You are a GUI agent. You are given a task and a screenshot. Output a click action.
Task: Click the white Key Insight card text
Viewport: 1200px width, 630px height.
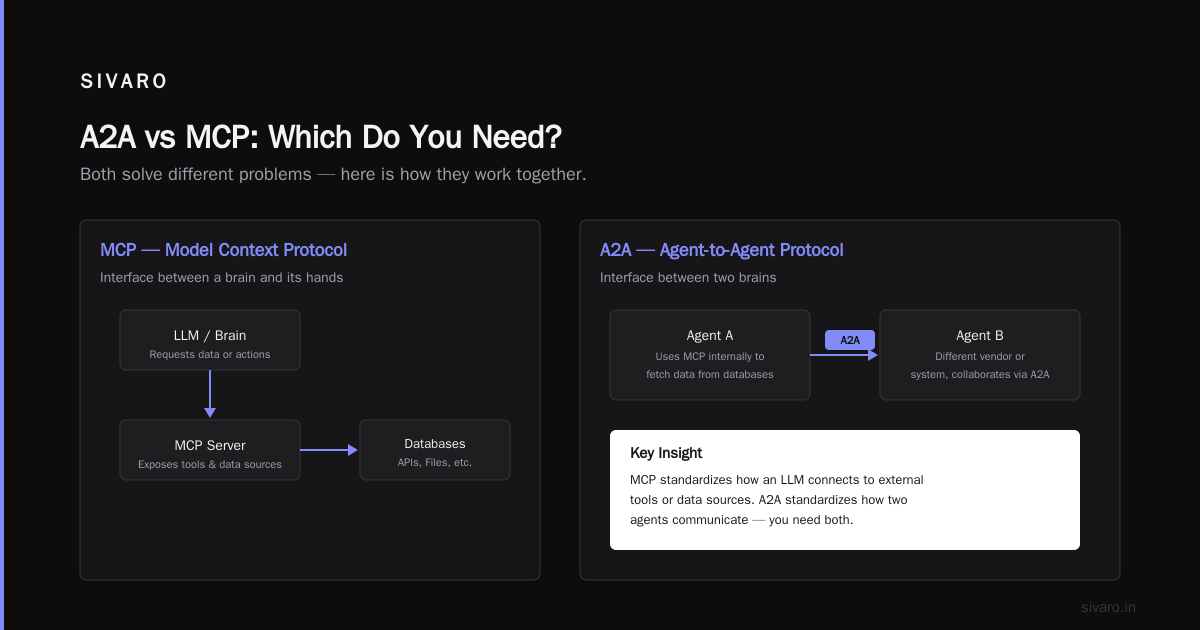[x=777, y=500]
